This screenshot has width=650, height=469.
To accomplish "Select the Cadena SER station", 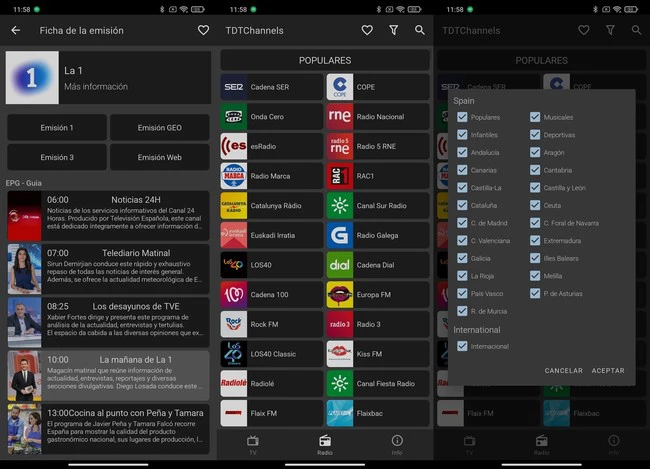I will 272,87.
